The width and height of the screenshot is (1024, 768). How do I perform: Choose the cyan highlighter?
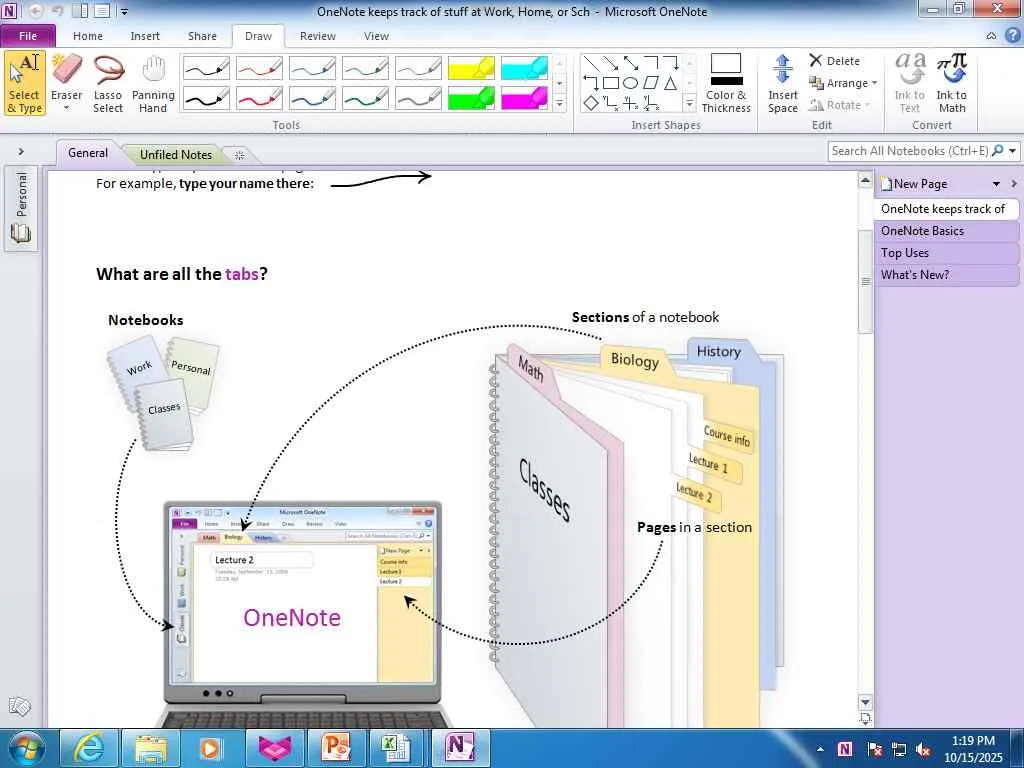[524, 68]
